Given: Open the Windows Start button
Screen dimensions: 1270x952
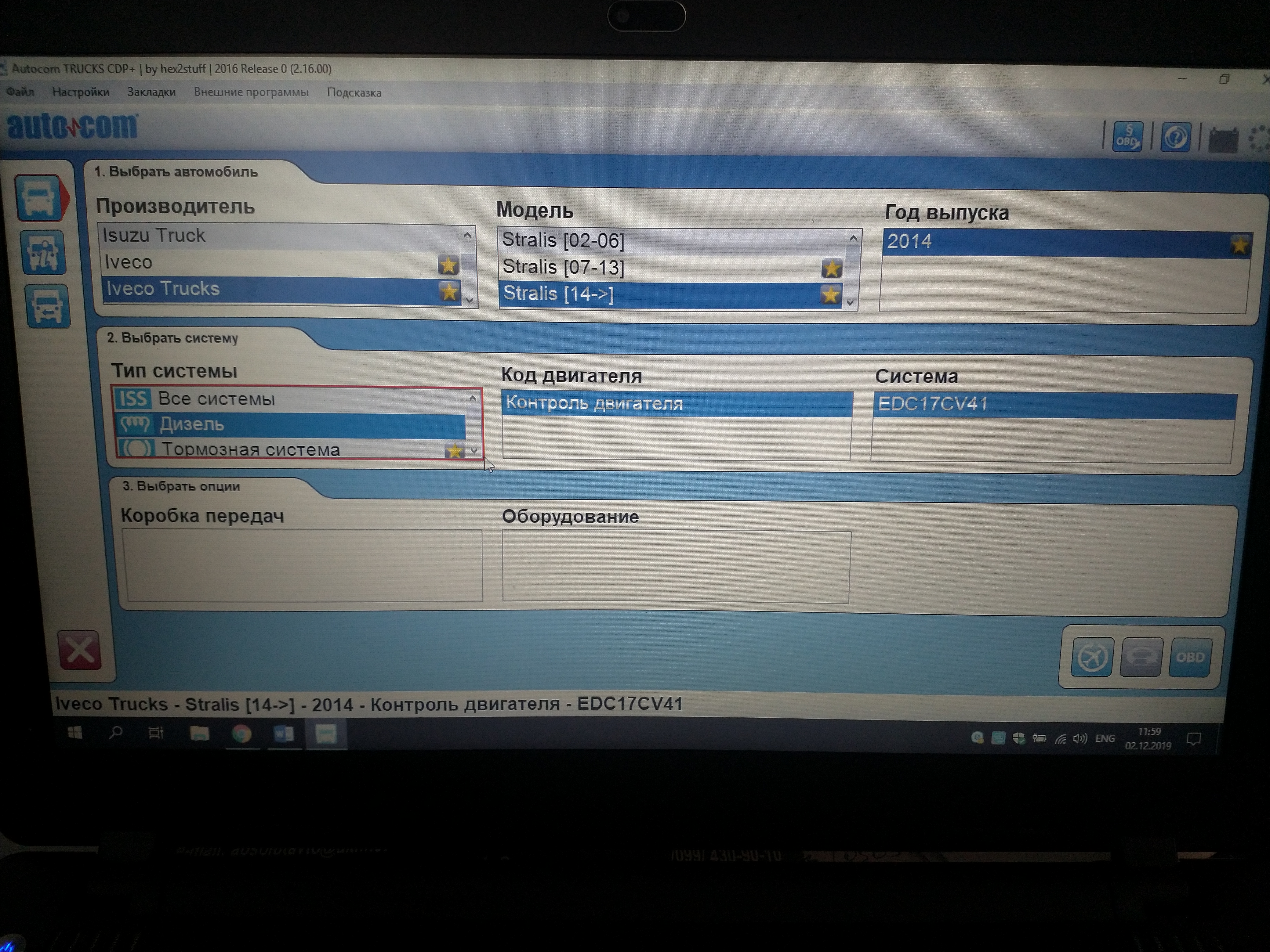Looking at the screenshot, I should point(75,733).
